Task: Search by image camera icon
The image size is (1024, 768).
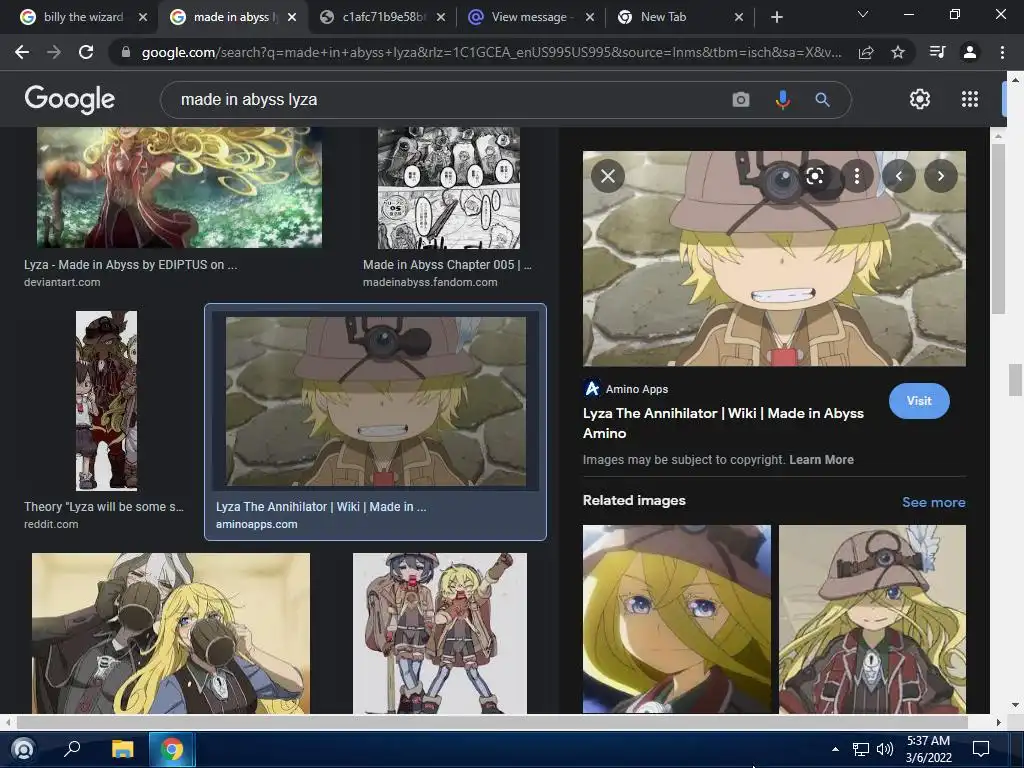Action: coord(741,99)
